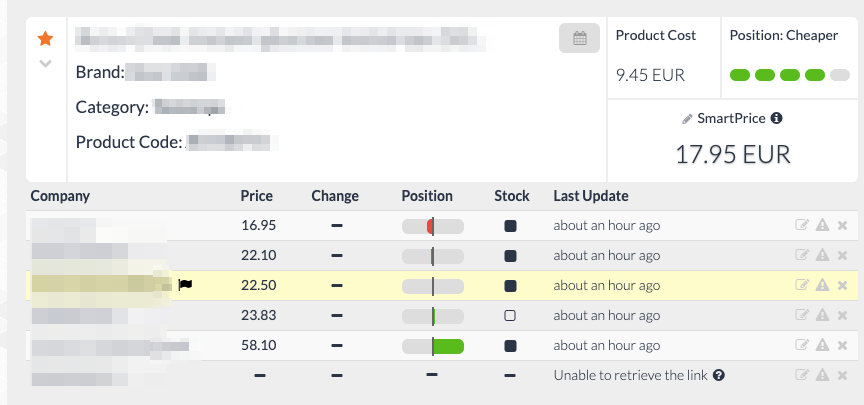Screen dimensions: 864x405
Task: Sort by Last Update column header
Action: 591,196
